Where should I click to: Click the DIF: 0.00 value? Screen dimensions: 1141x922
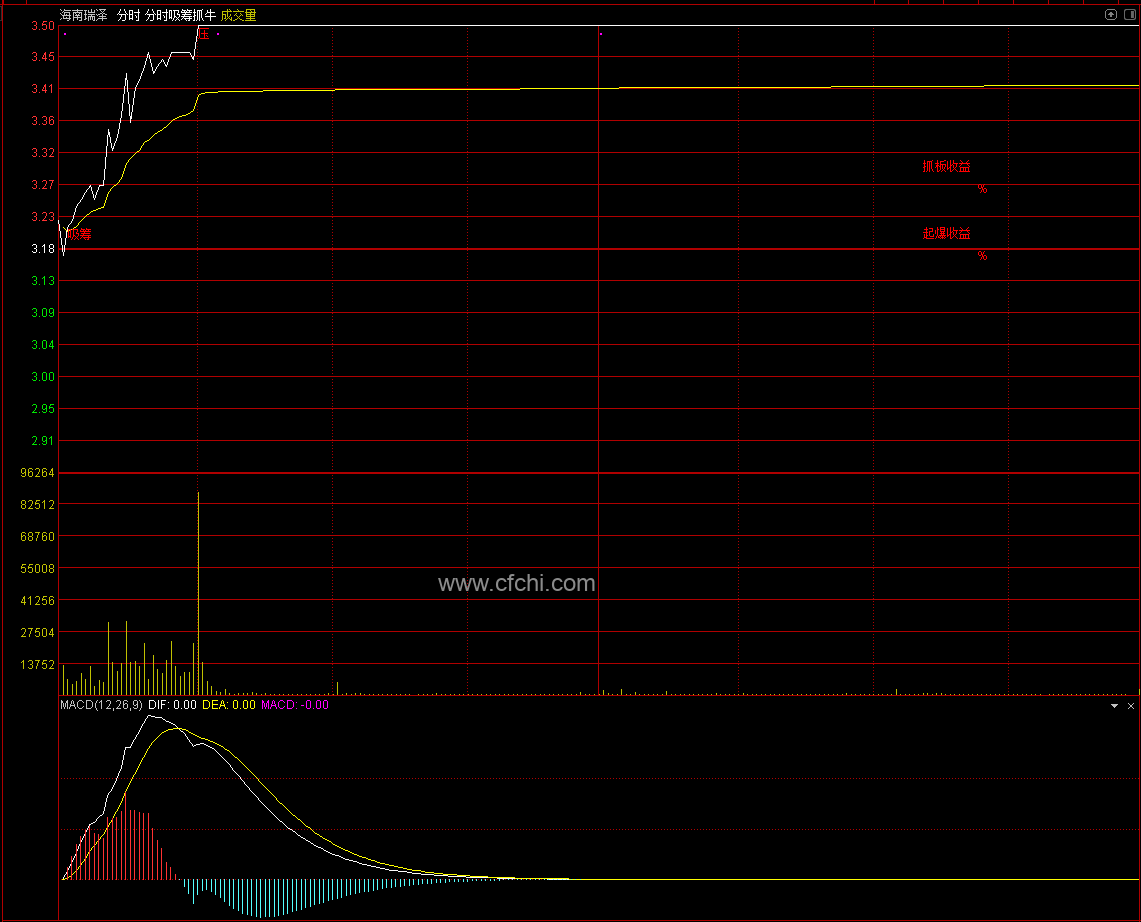[172, 704]
